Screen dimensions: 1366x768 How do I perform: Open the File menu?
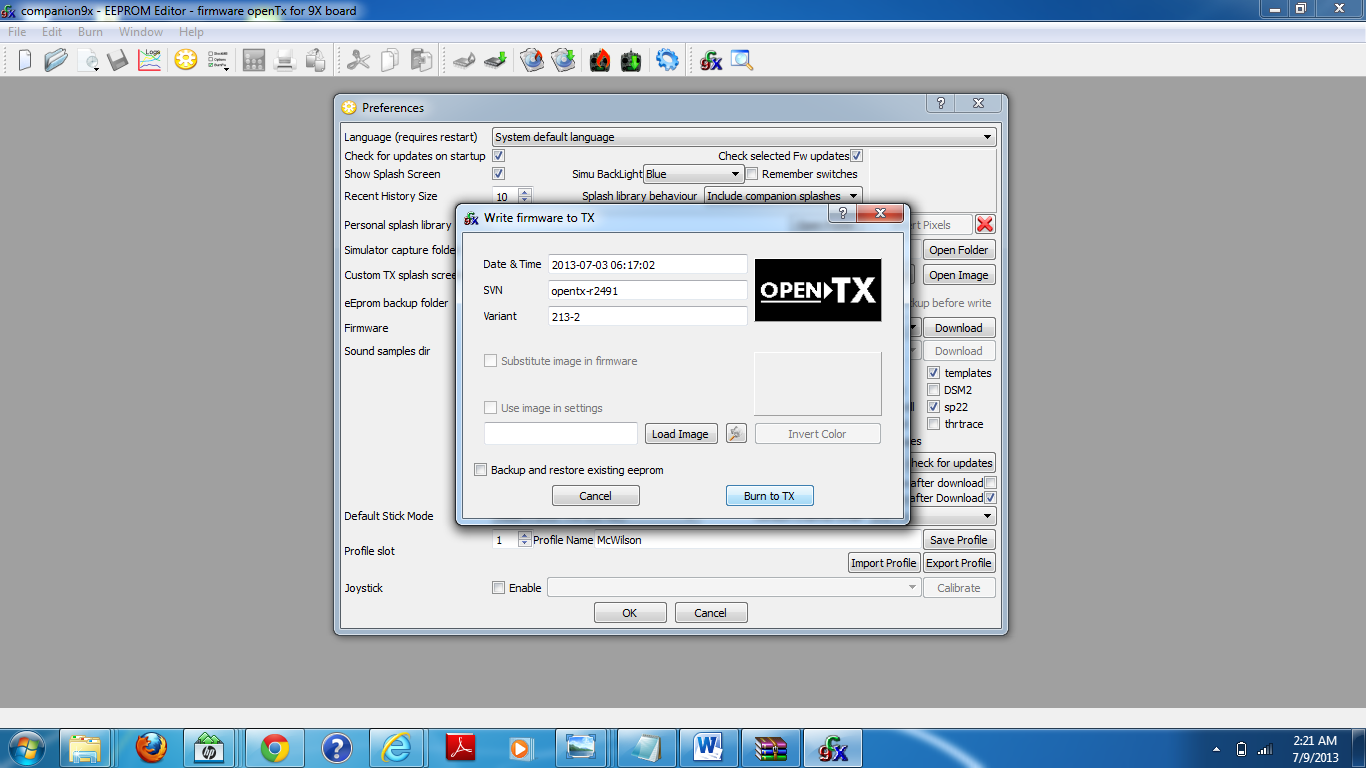(x=18, y=32)
